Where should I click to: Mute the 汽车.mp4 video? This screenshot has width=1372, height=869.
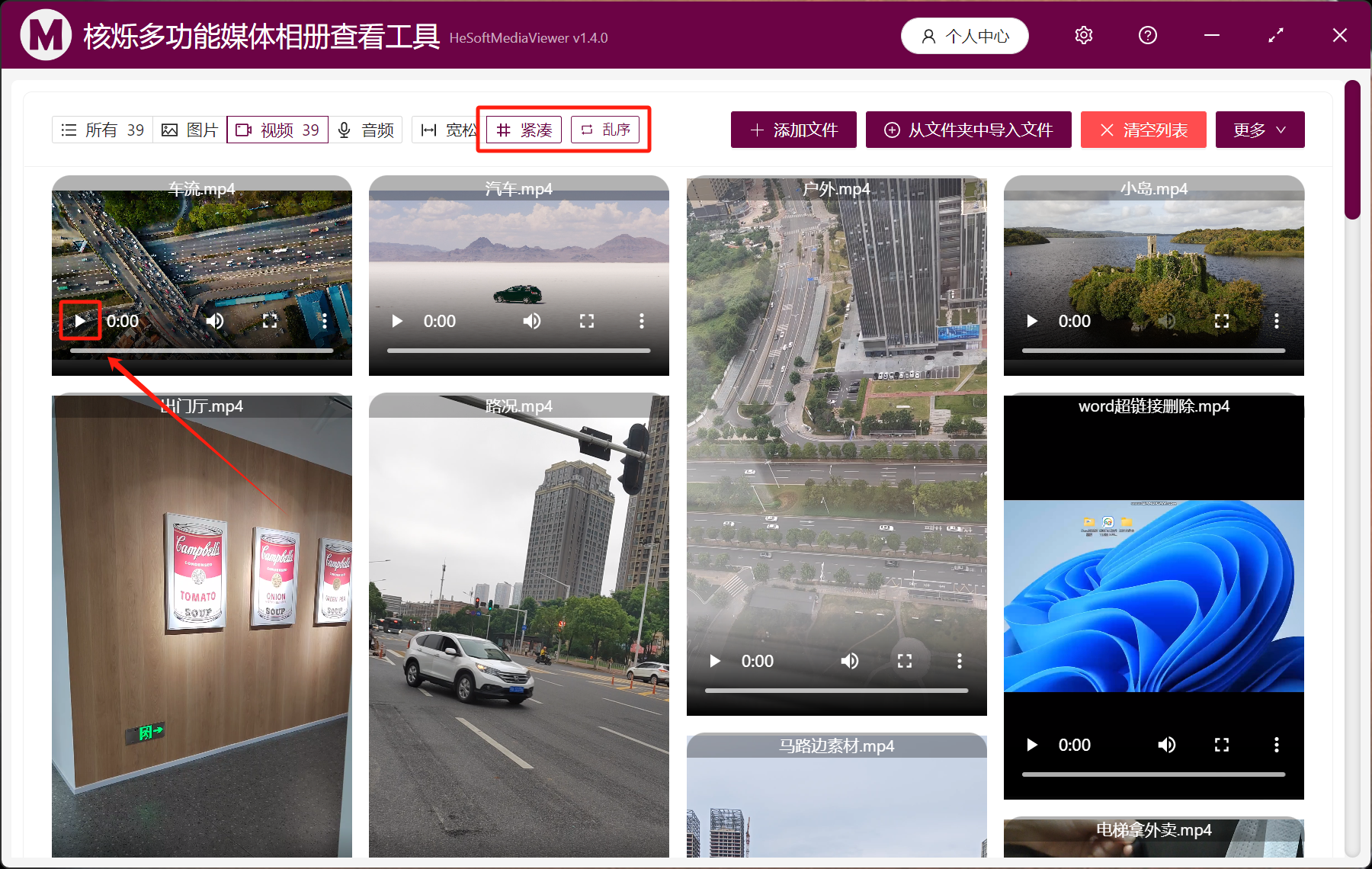click(x=532, y=321)
